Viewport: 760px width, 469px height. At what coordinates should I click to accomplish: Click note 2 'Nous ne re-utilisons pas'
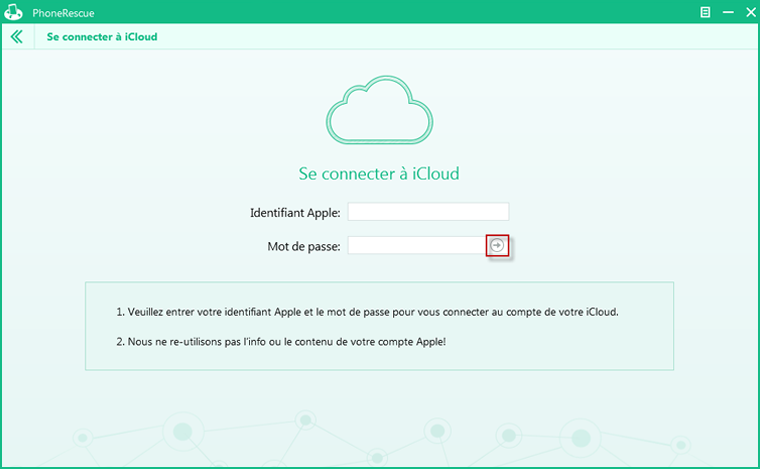(x=281, y=342)
